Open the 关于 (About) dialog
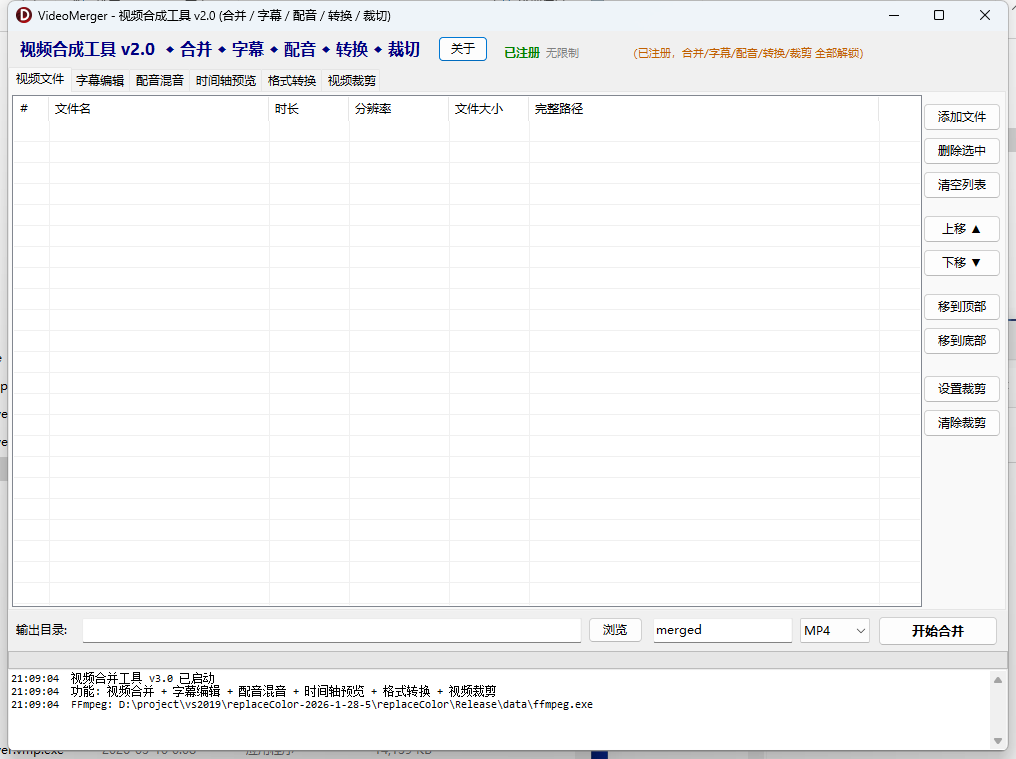Viewport: 1016px width, 759px height. tap(462, 48)
